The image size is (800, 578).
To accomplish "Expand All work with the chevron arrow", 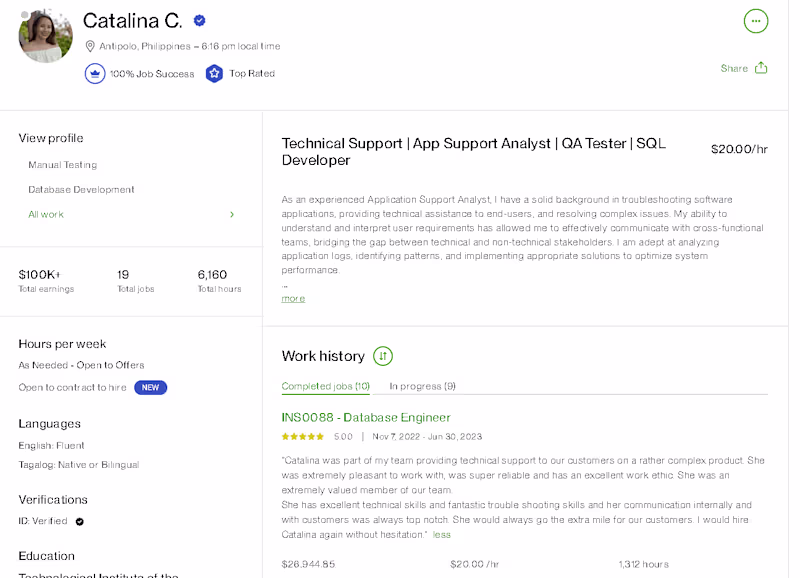I will 232,214.
